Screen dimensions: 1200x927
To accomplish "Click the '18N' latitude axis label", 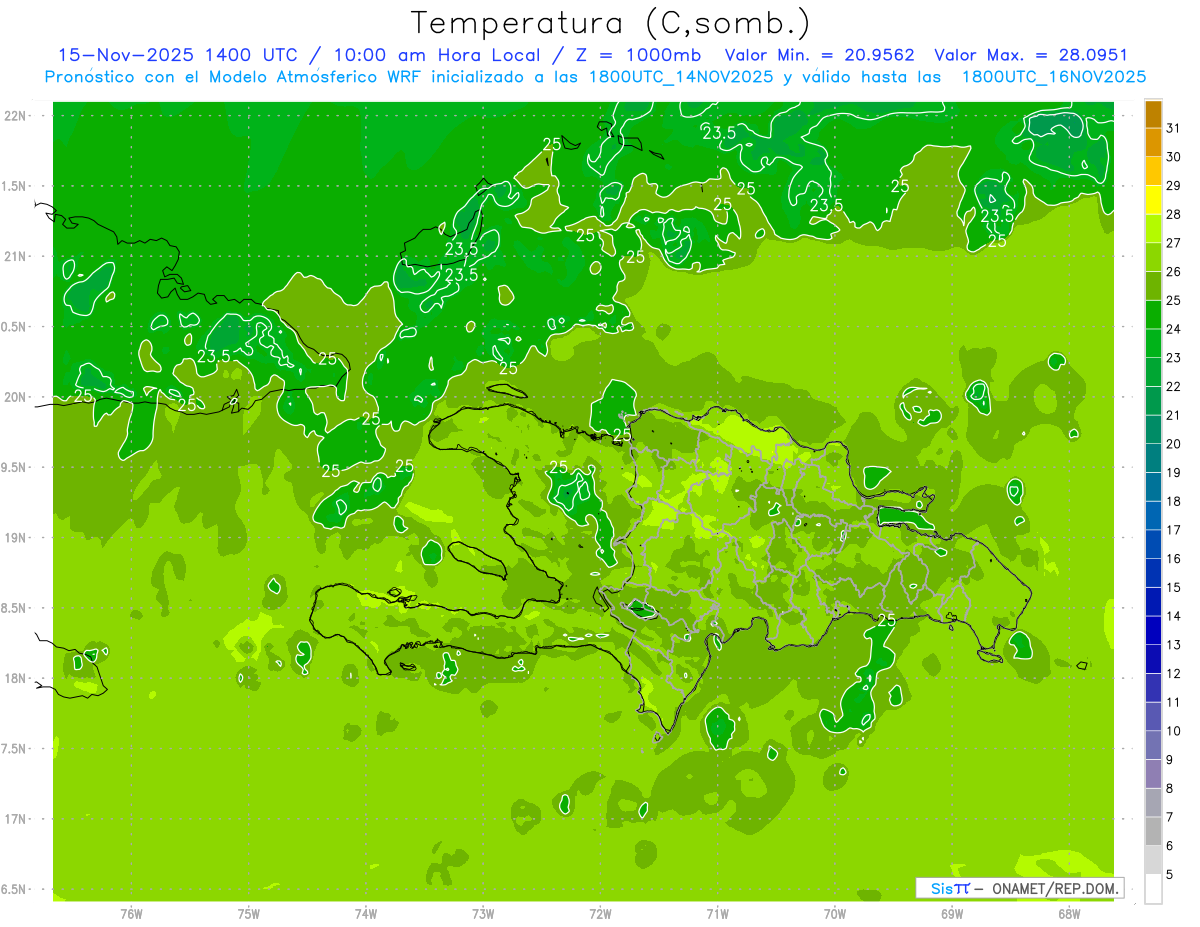I will tap(15, 679).
